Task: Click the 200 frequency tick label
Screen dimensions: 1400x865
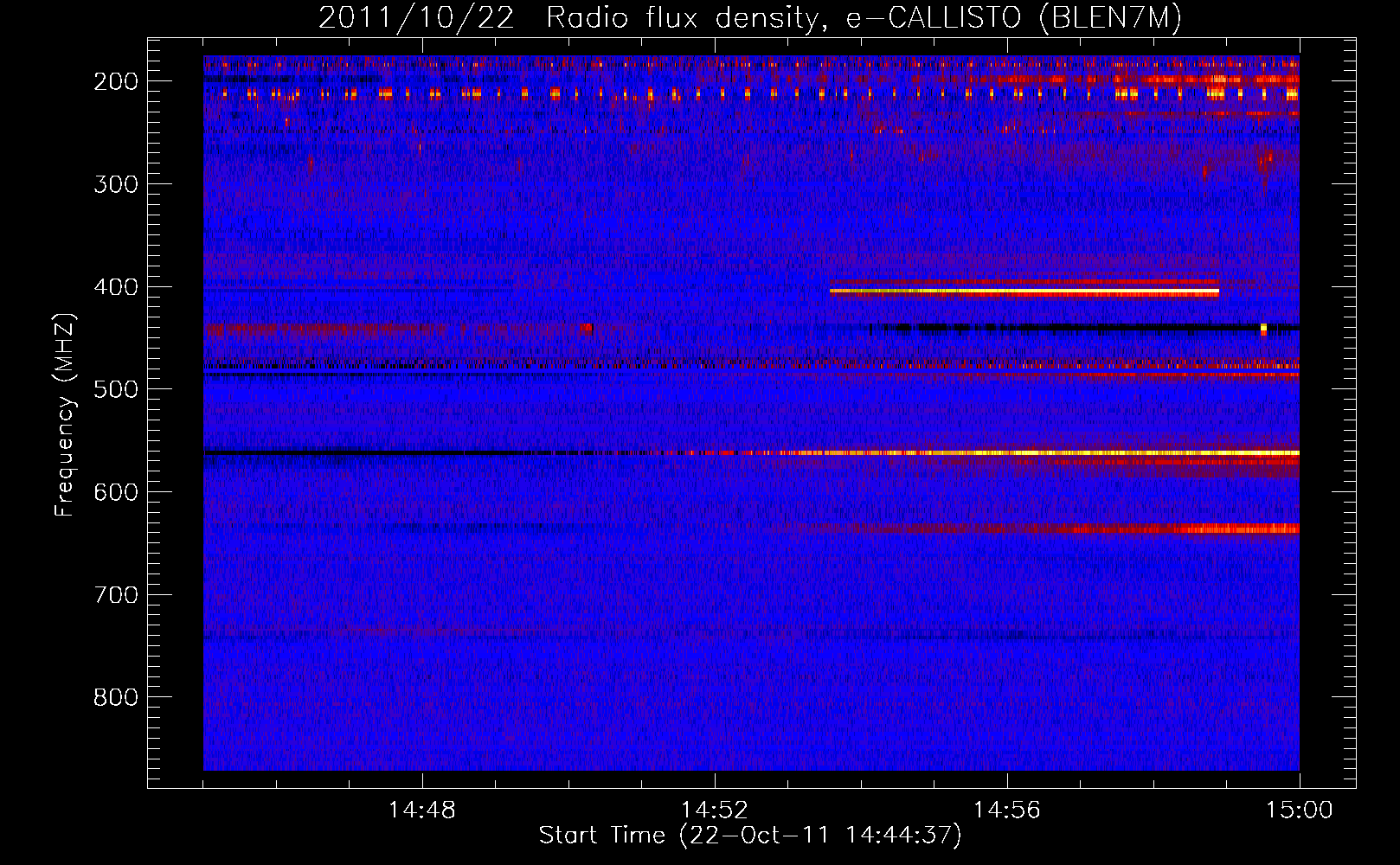Action: (x=116, y=81)
